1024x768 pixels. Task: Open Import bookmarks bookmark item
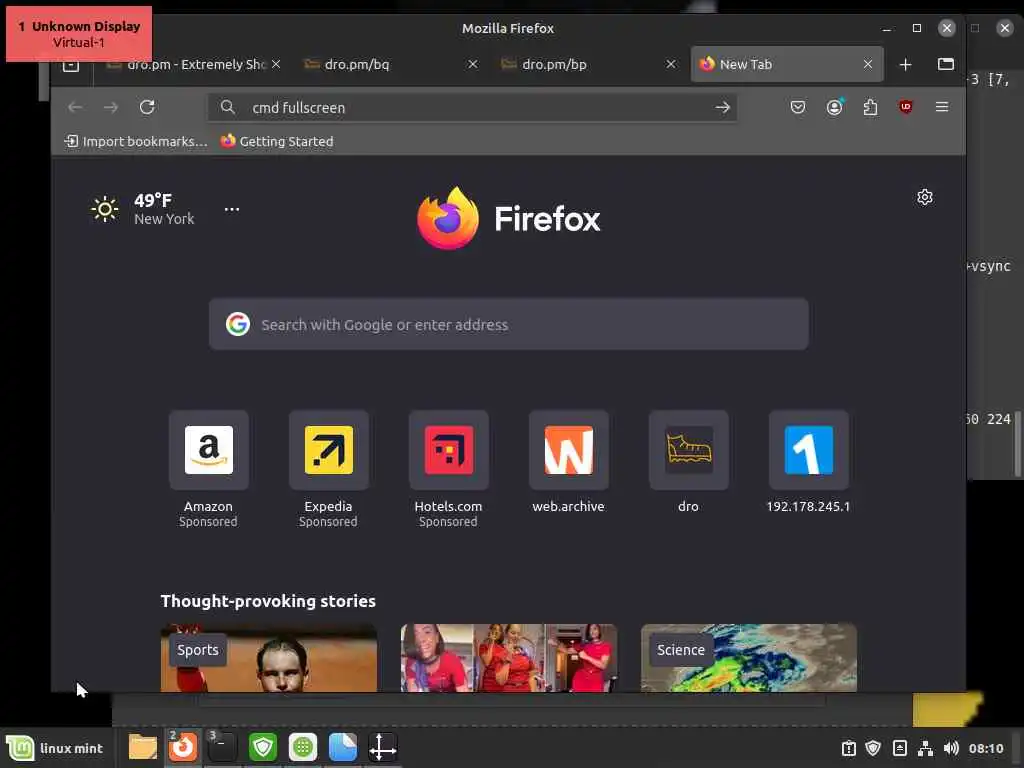pos(136,141)
